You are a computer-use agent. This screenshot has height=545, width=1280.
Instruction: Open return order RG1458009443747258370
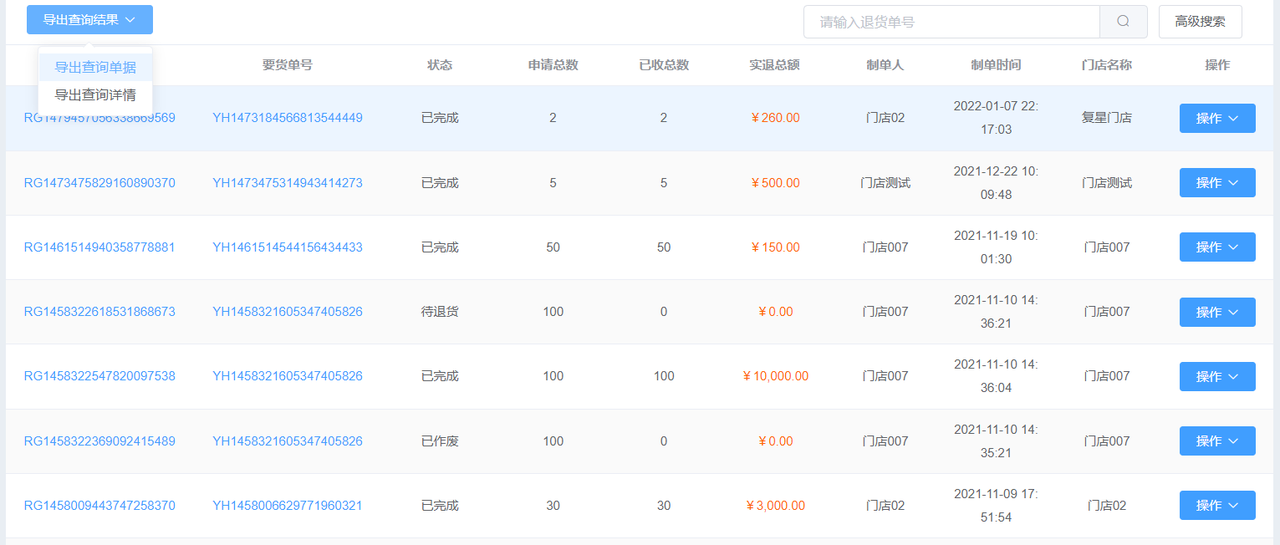100,506
